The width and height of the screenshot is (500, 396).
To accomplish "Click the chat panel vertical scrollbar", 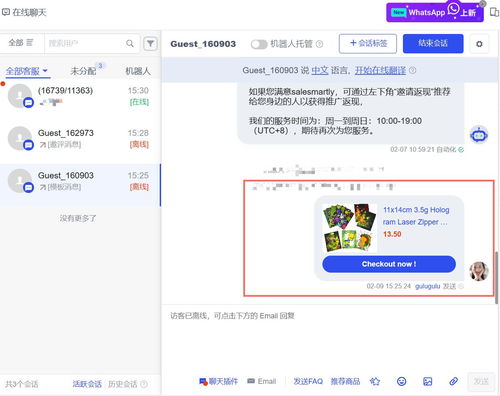I will tap(497, 277).
